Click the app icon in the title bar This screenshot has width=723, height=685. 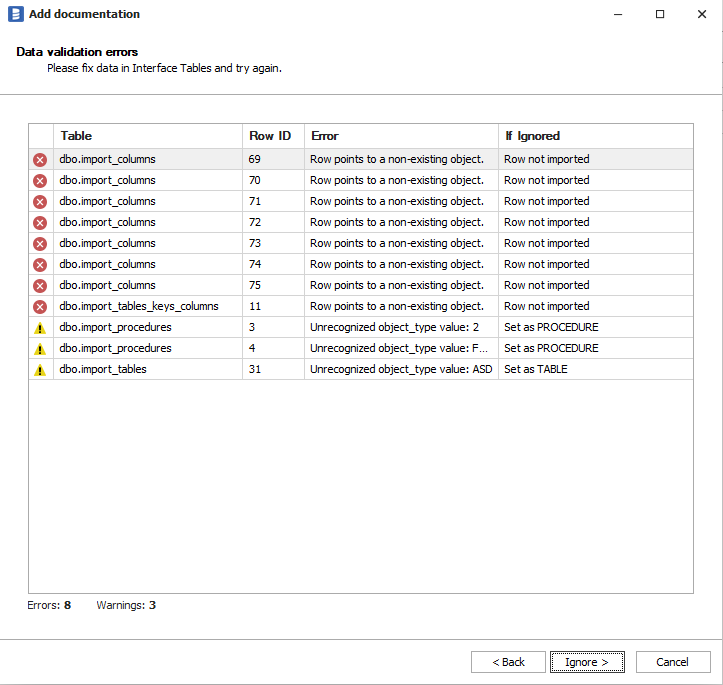pyautogui.click(x=16, y=14)
